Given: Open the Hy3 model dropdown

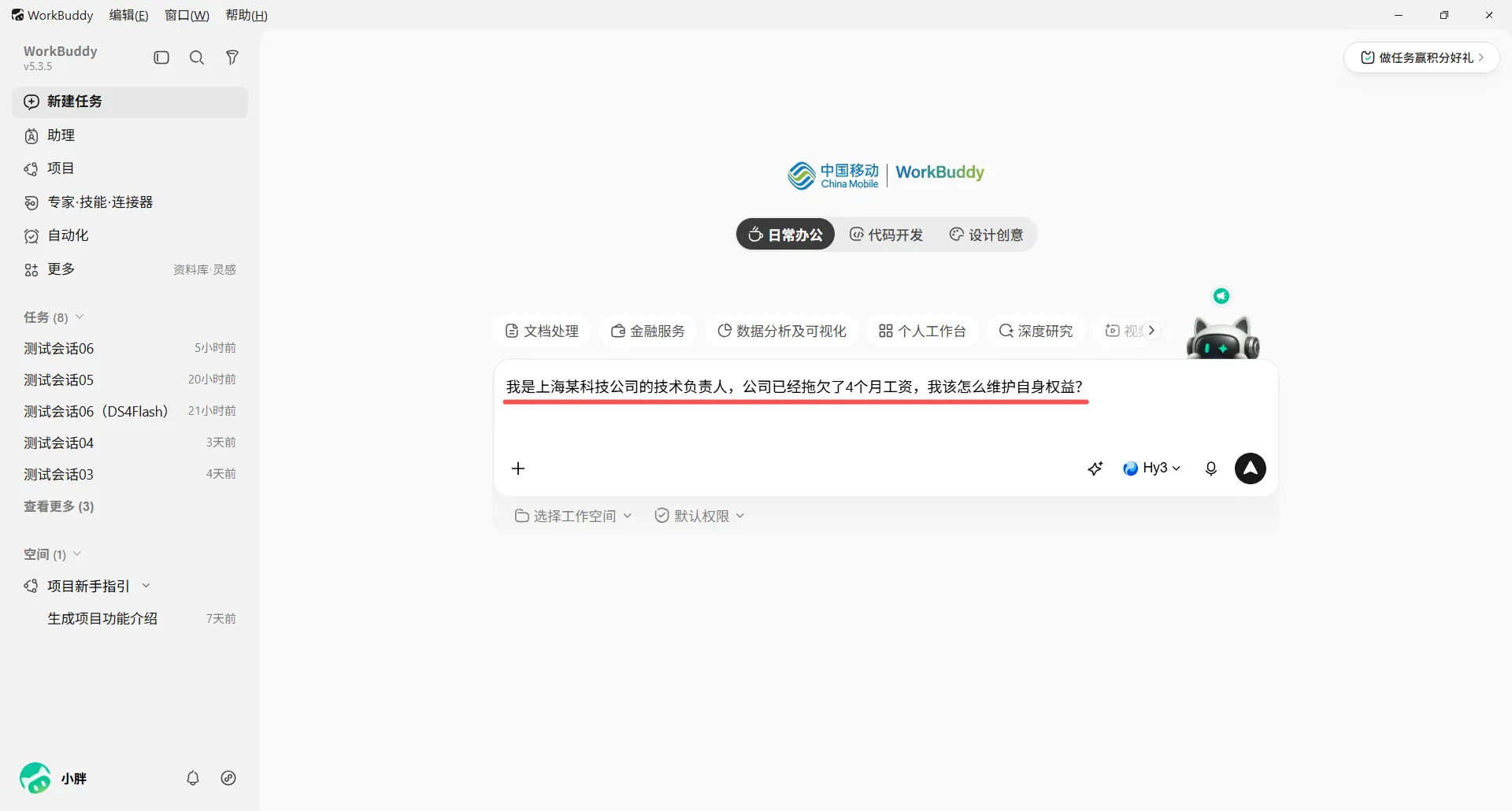Looking at the screenshot, I should coord(1152,468).
